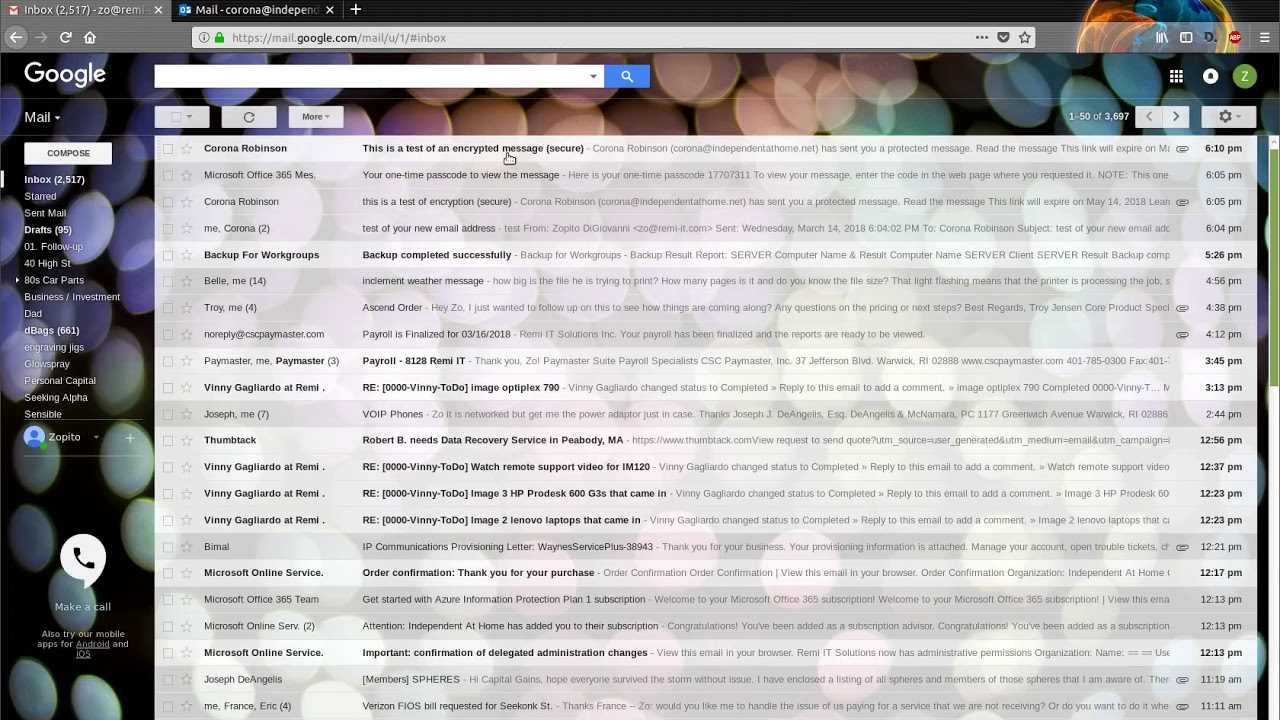The width and height of the screenshot is (1280, 720).
Task: Star the Thumbtack email
Action: point(186,440)
